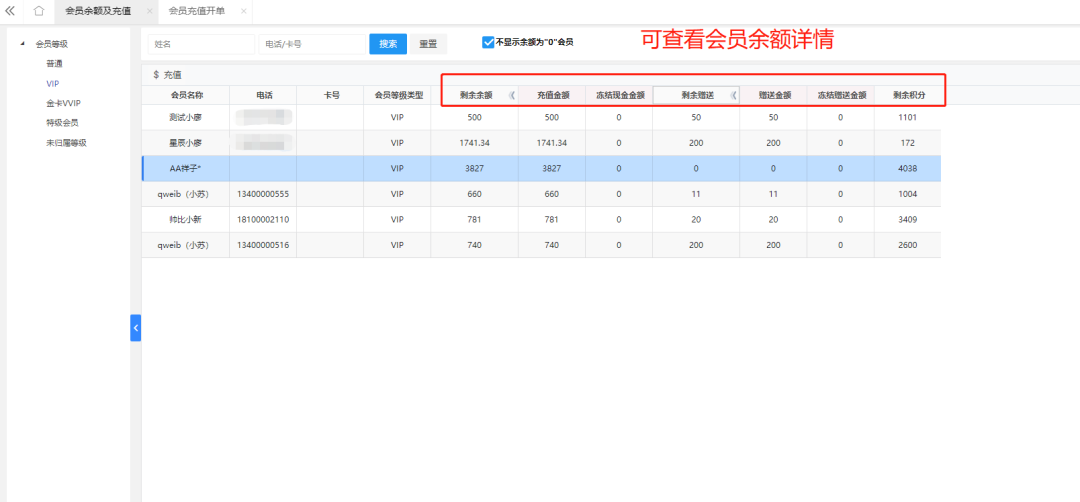Collapse the sidebar with double-chevron icon
1080x502 pixels.
[x=11, y=11]
